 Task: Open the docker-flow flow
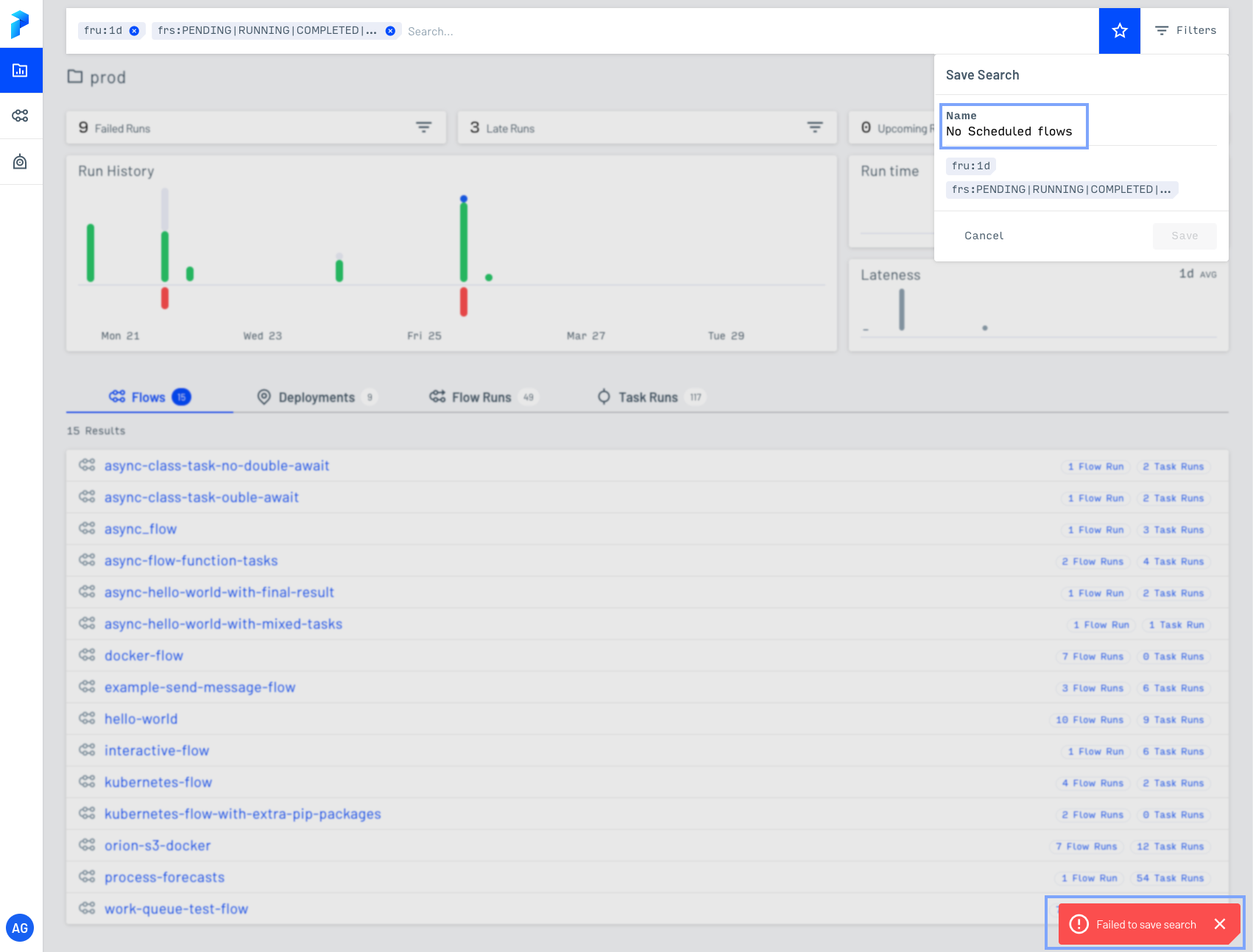pyautogui.click(x=144, y=655)
